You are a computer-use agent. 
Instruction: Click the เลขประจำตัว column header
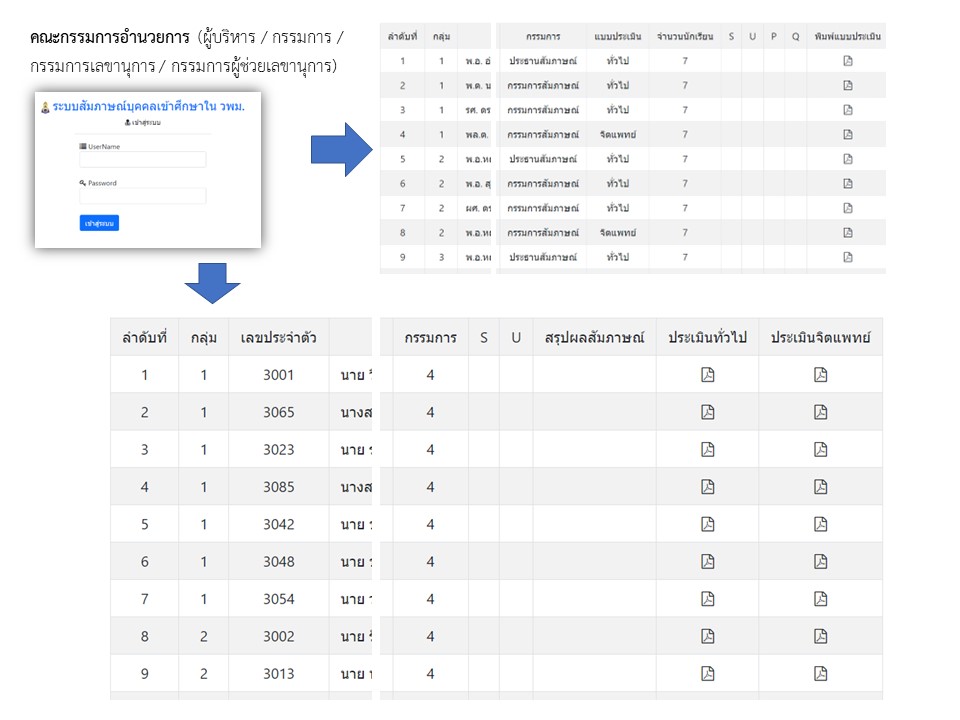click(x=279, y=337)
